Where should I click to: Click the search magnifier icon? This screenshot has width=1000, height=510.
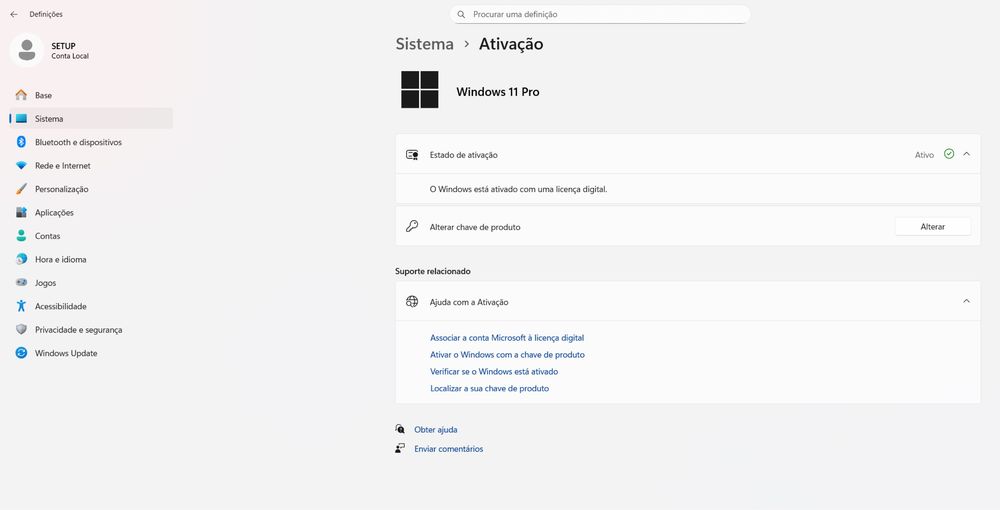(x=461, y=14)
